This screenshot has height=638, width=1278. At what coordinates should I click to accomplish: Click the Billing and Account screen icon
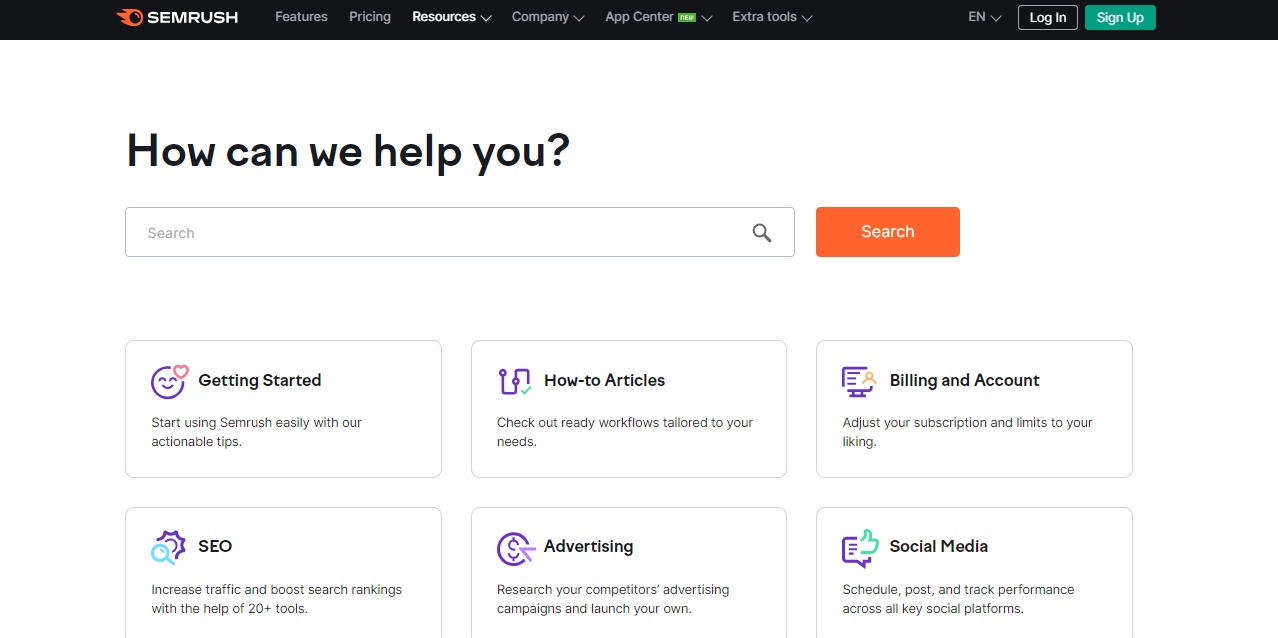click(858, 381)
